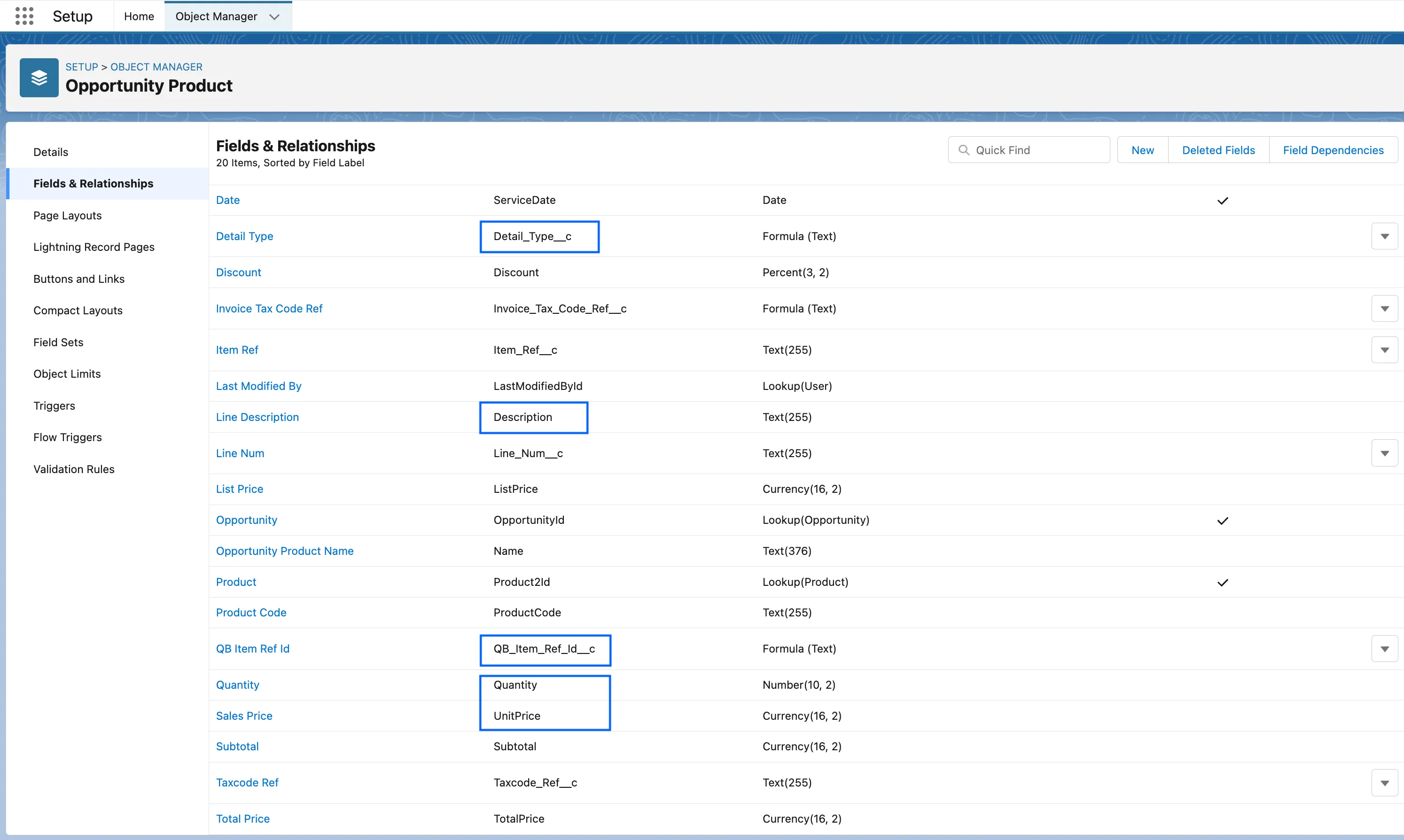1404x840 pixels.
Task: Open the Detail Type field link
Action: pyautogui.click(x=244, y=237)
